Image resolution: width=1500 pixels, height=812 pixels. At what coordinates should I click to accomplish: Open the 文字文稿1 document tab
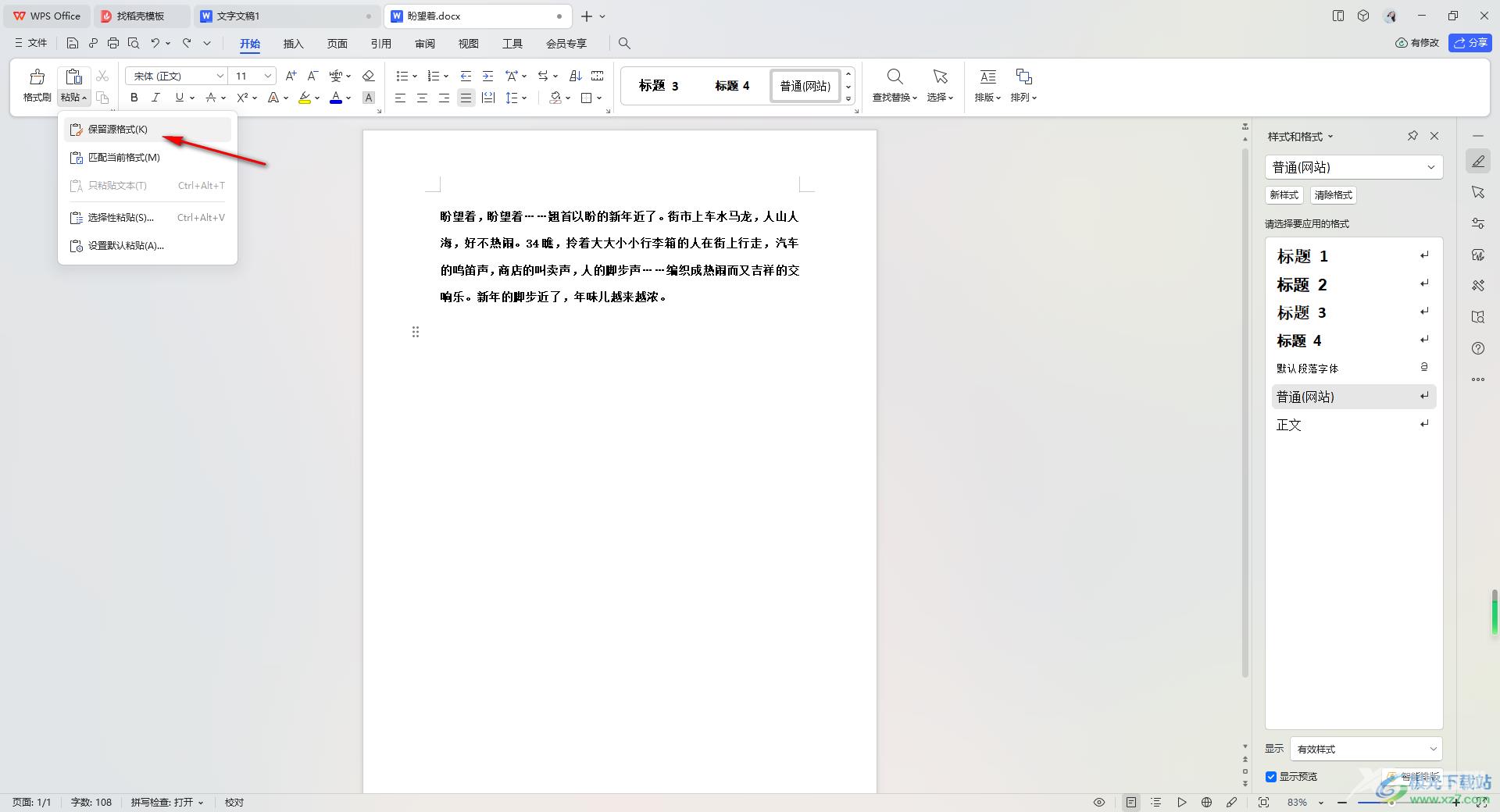[286, 16]
